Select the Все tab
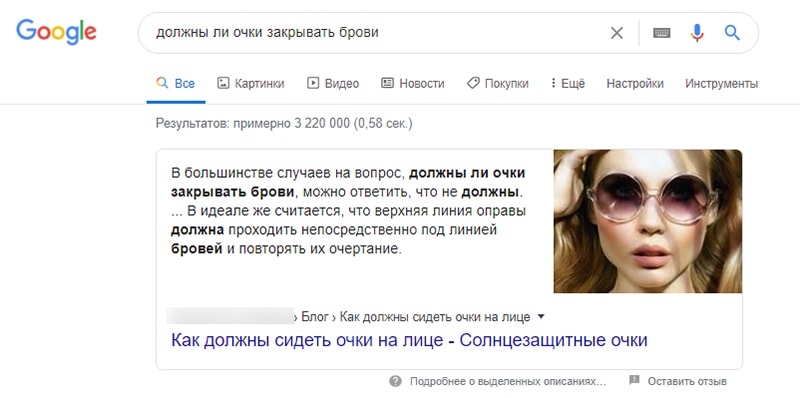Screen dimensions: 800x398 (176, 83)
